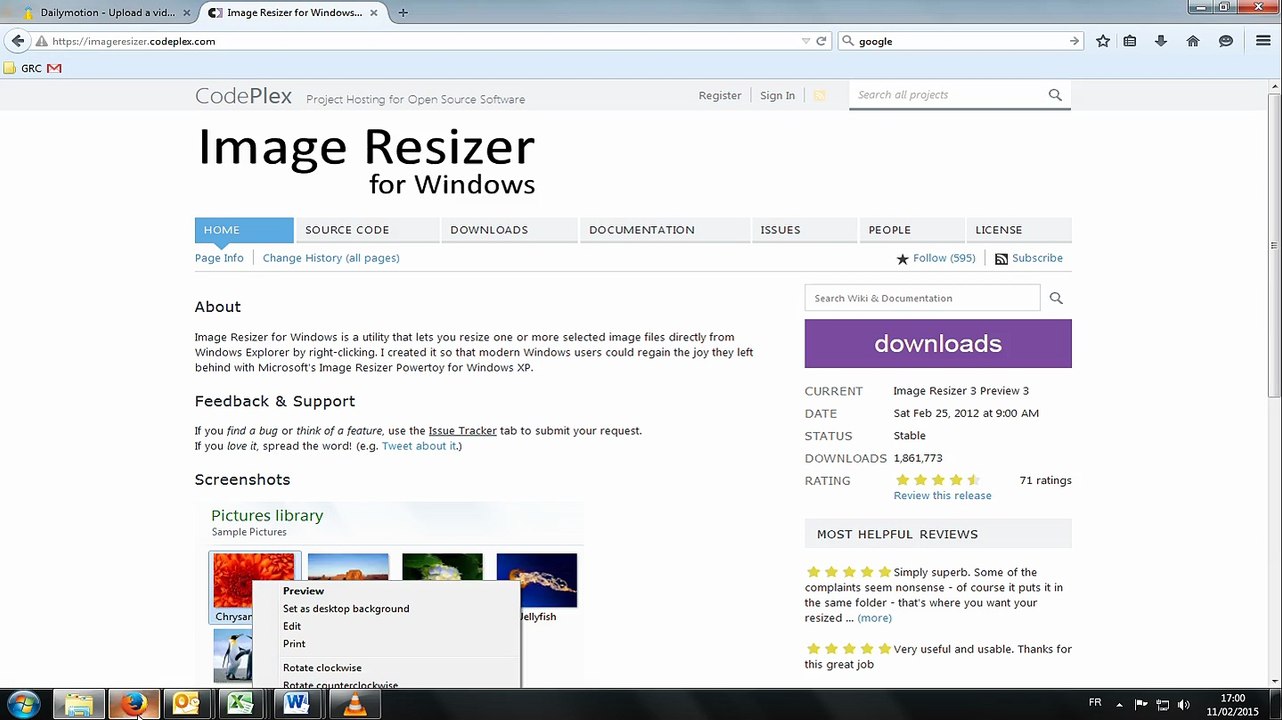1282x720 pixels.
Task: Click the release rating stars
Action: pyautogui.click(x=937, y=480)
